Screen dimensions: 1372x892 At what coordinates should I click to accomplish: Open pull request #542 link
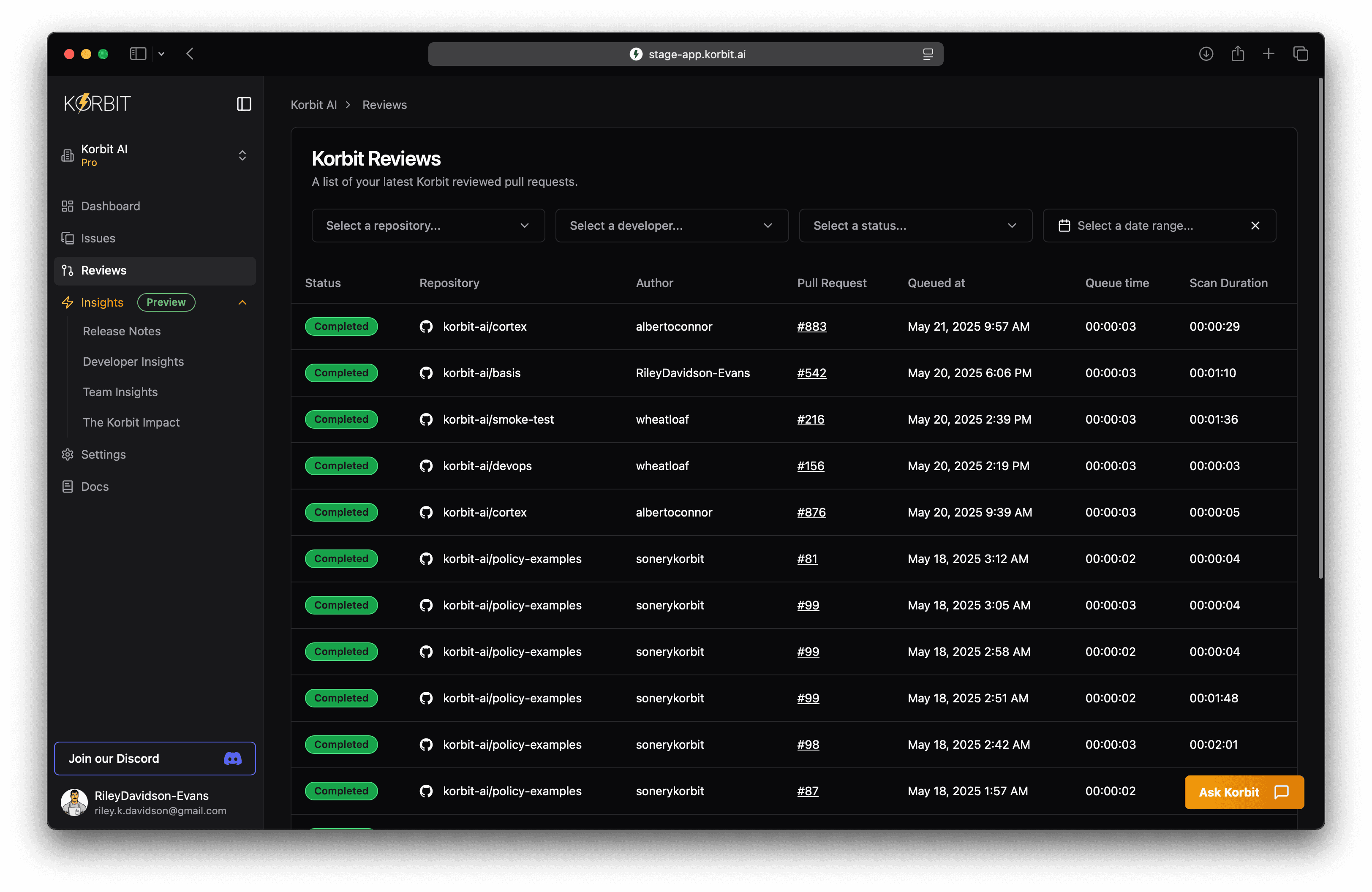pos(812,373)
